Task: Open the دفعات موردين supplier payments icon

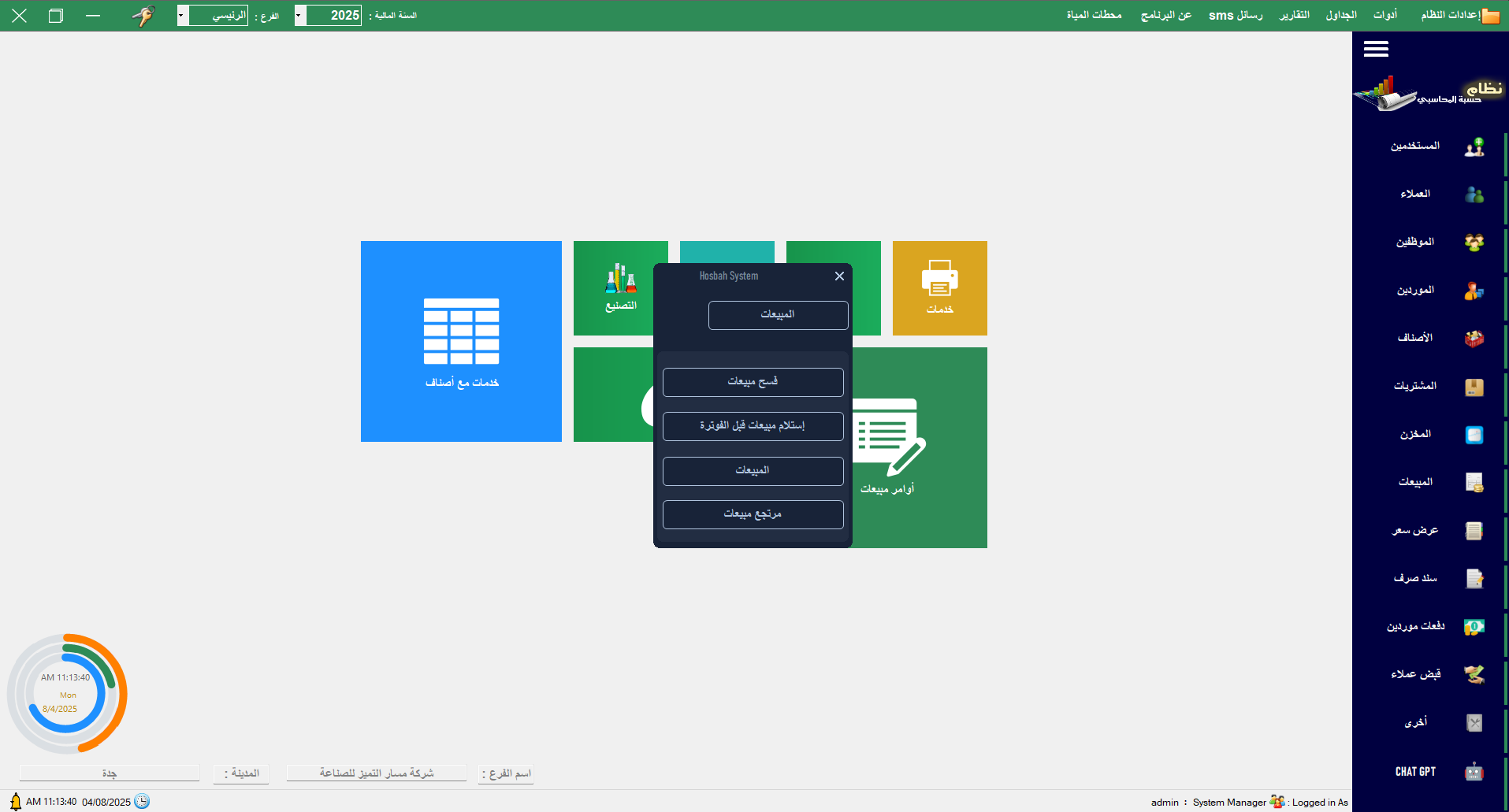Action: tap(1474, 627)
